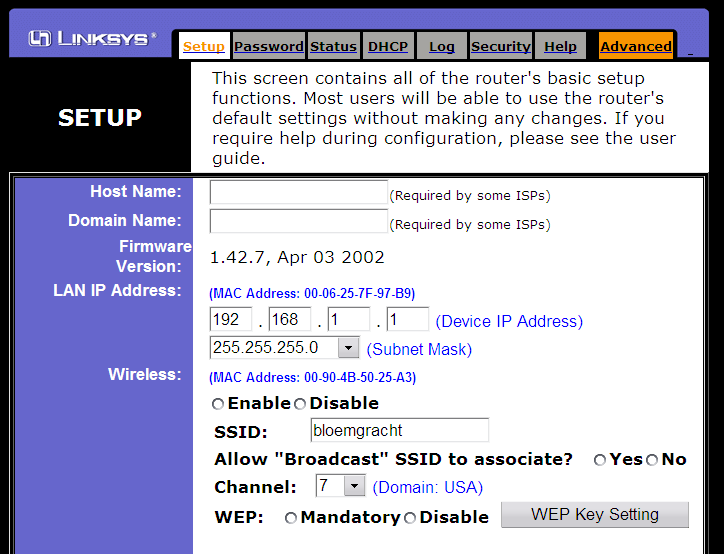Go to the DHCP tab
This screenshot has width=724, height=554.
point(388,46)
